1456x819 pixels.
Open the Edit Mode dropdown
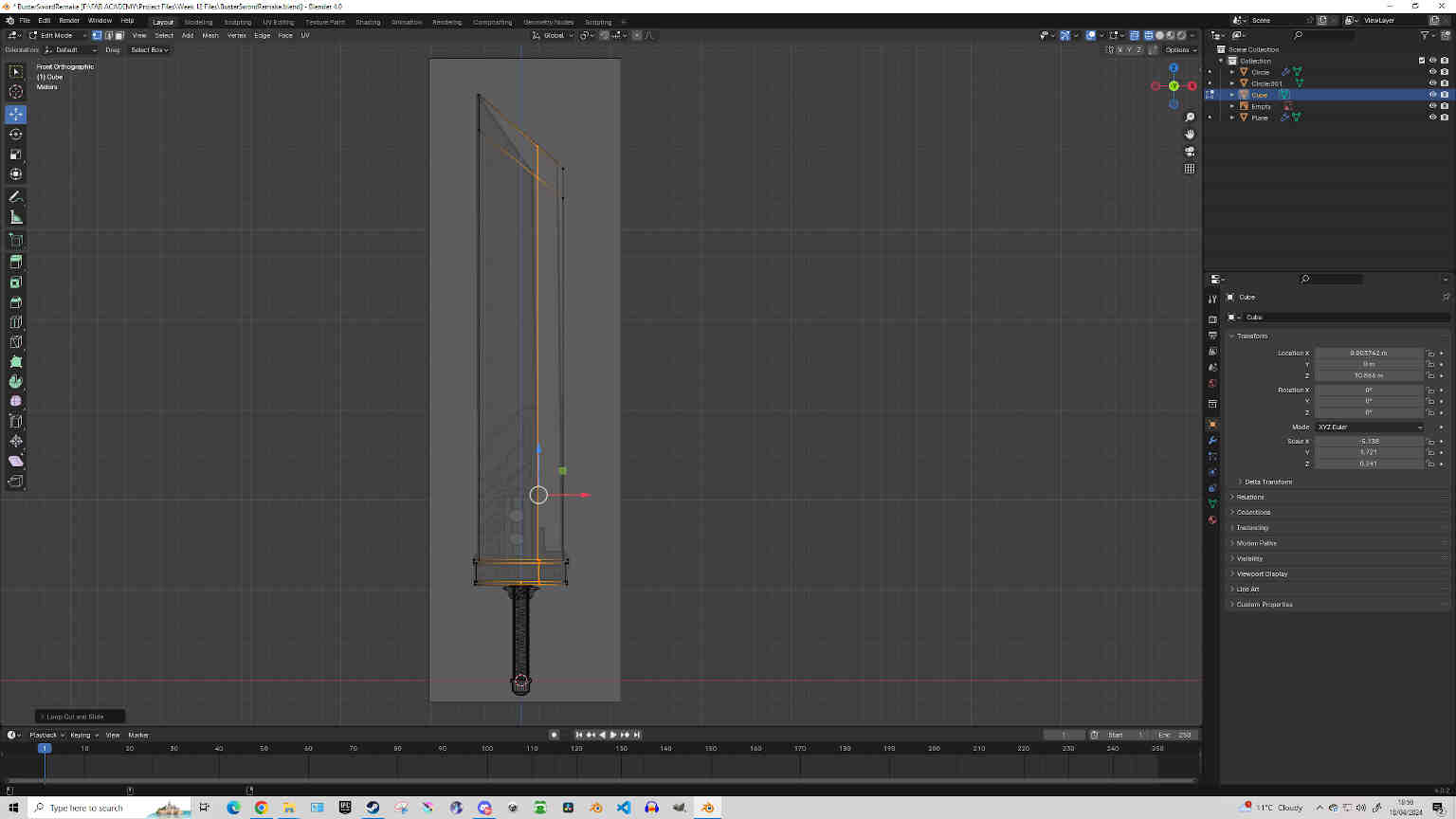(57, 35)
